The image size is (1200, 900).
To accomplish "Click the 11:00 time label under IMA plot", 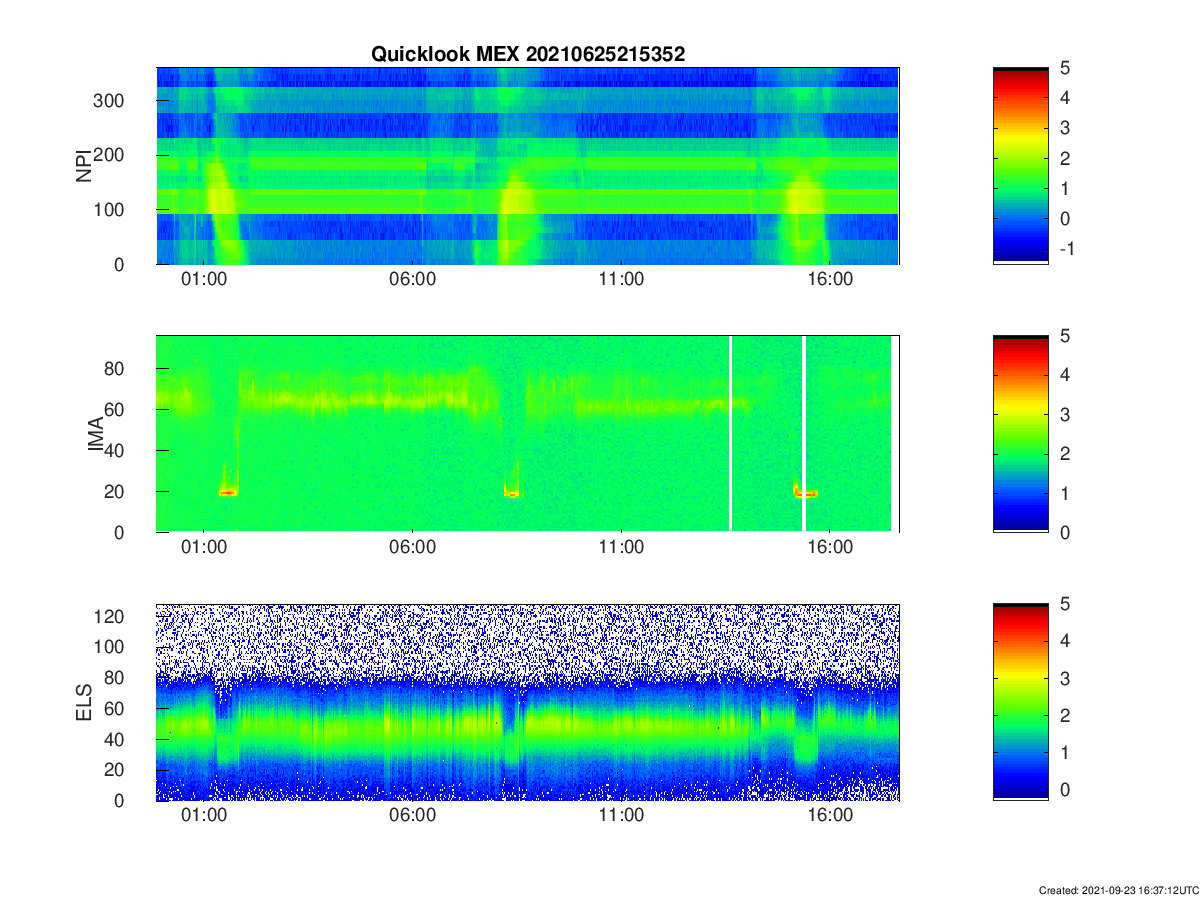I will click(621, 548).
